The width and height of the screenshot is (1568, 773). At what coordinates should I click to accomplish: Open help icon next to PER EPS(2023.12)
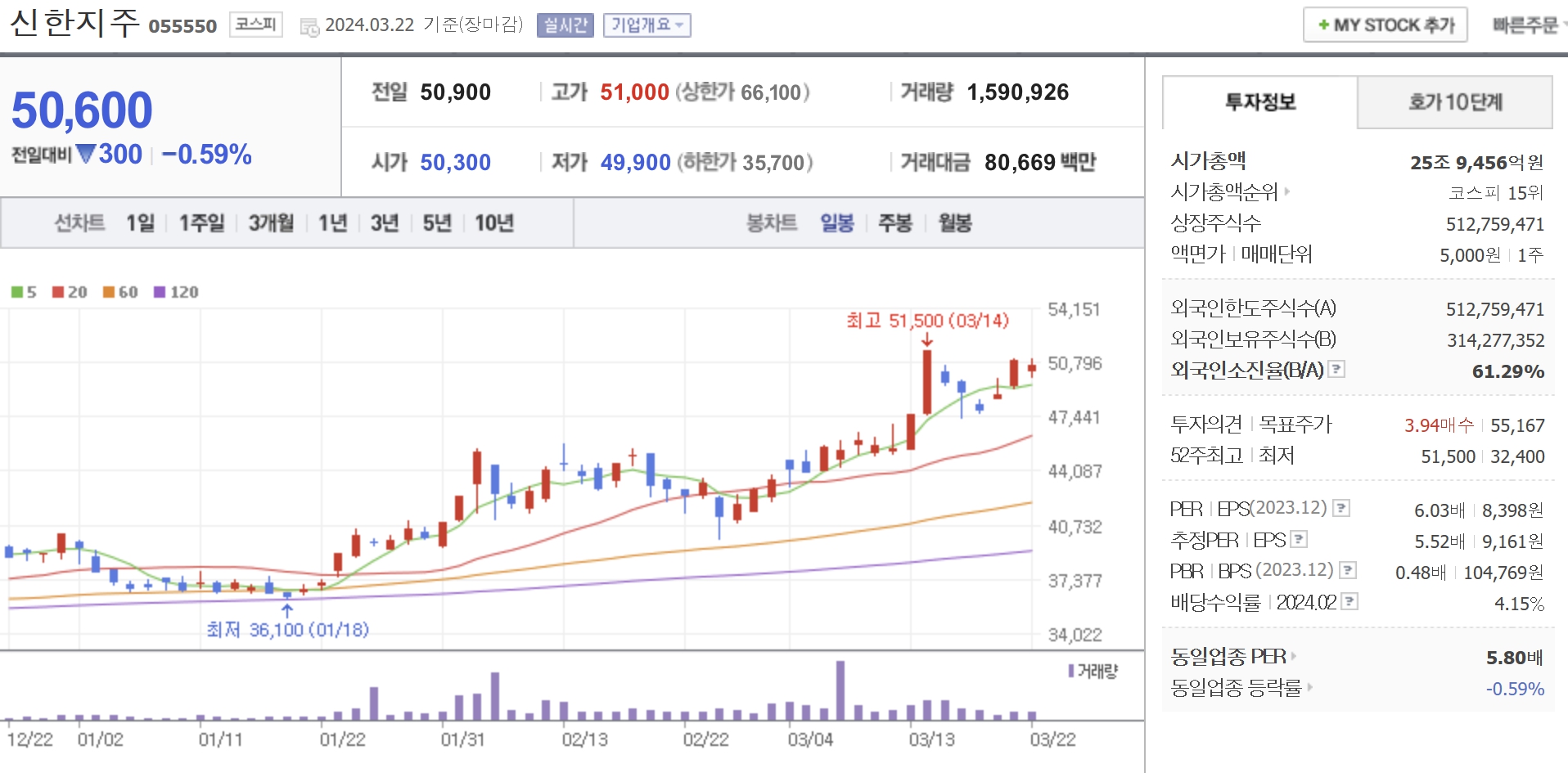coord(1341,508)
